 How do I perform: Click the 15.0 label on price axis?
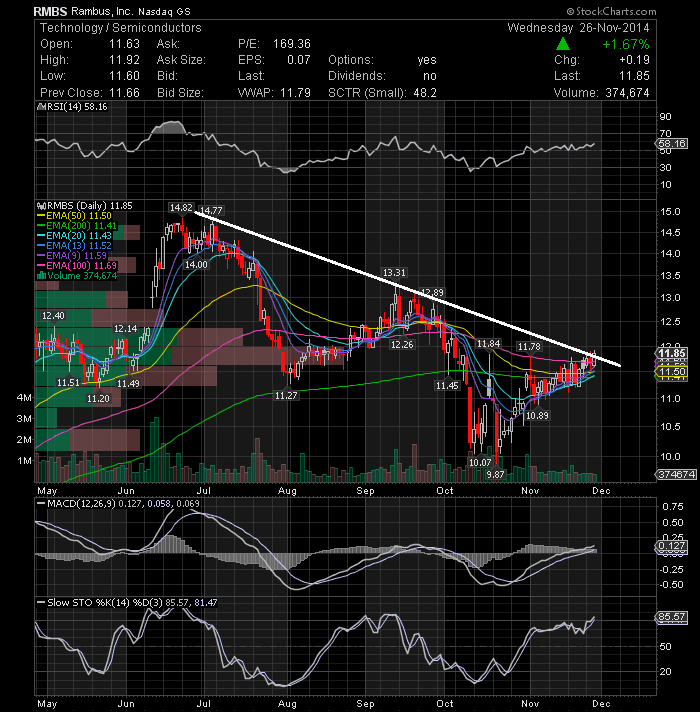pyautogui.click(x=670, y=212)
